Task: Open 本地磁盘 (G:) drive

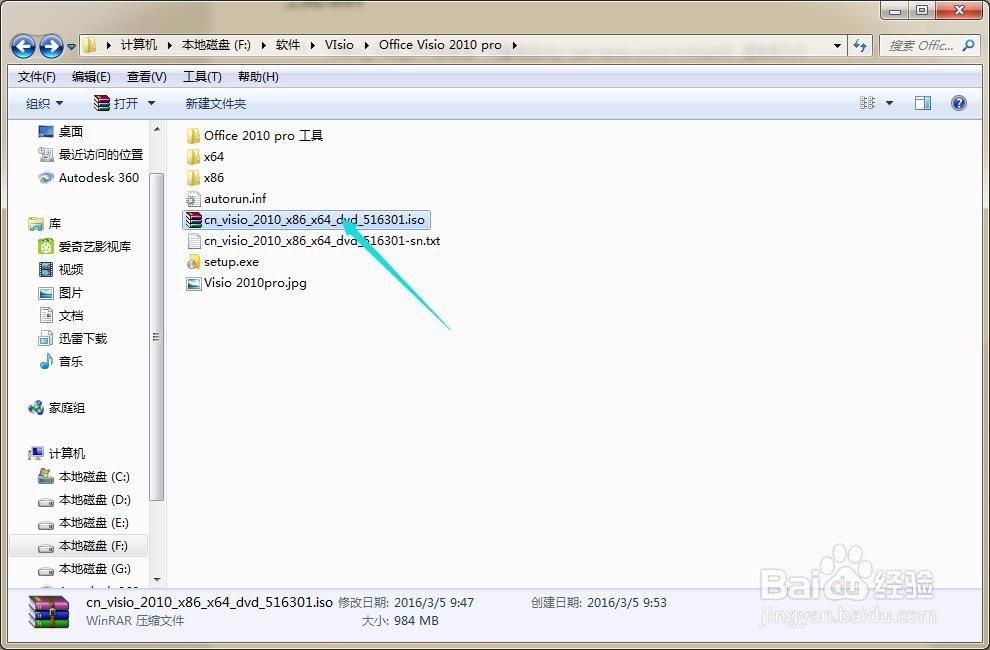Action: click(84, 569)
